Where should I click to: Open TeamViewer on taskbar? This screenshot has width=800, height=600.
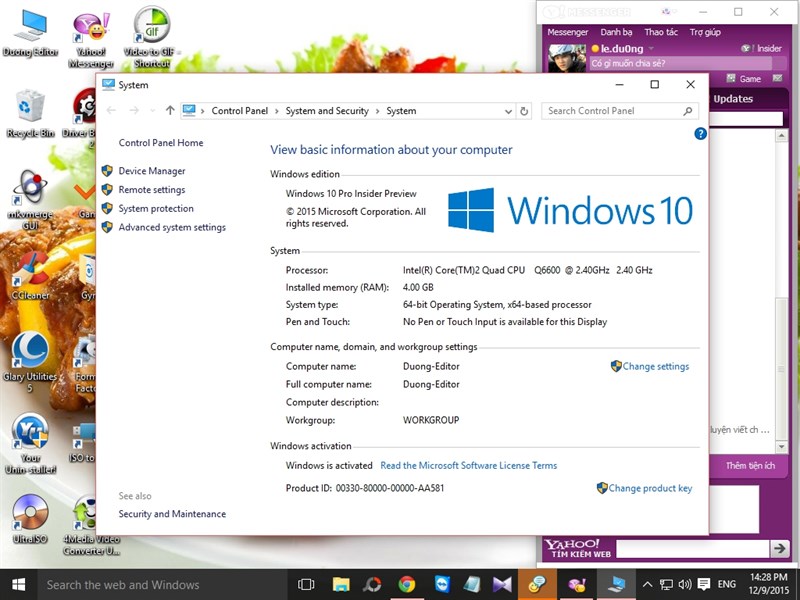(442, 585)
